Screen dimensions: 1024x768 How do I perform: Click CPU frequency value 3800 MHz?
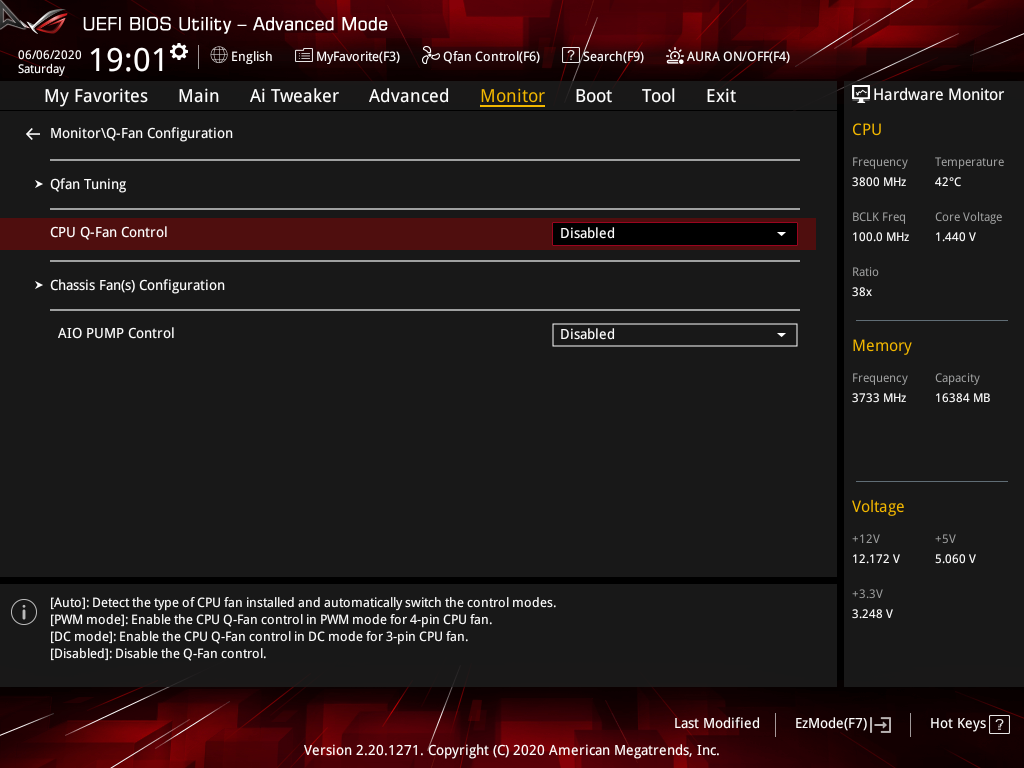tap(879, 182)
